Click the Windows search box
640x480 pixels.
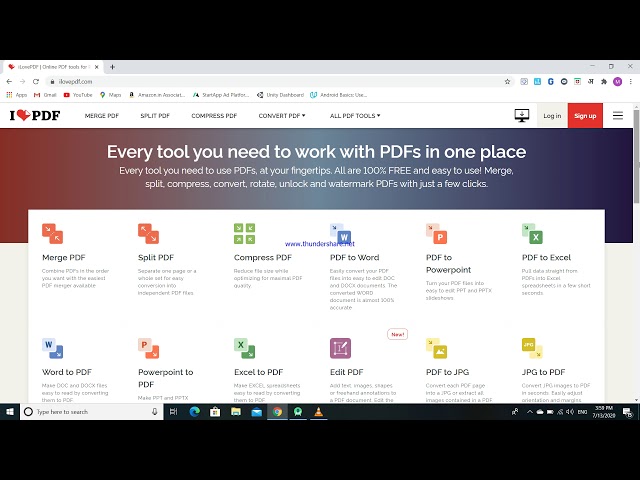click(x=92, y=412)
